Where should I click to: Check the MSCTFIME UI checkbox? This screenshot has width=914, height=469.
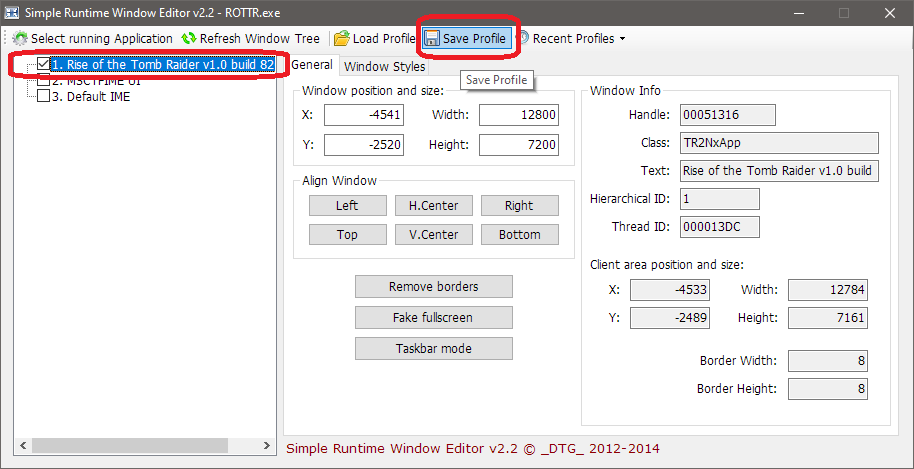43,81
